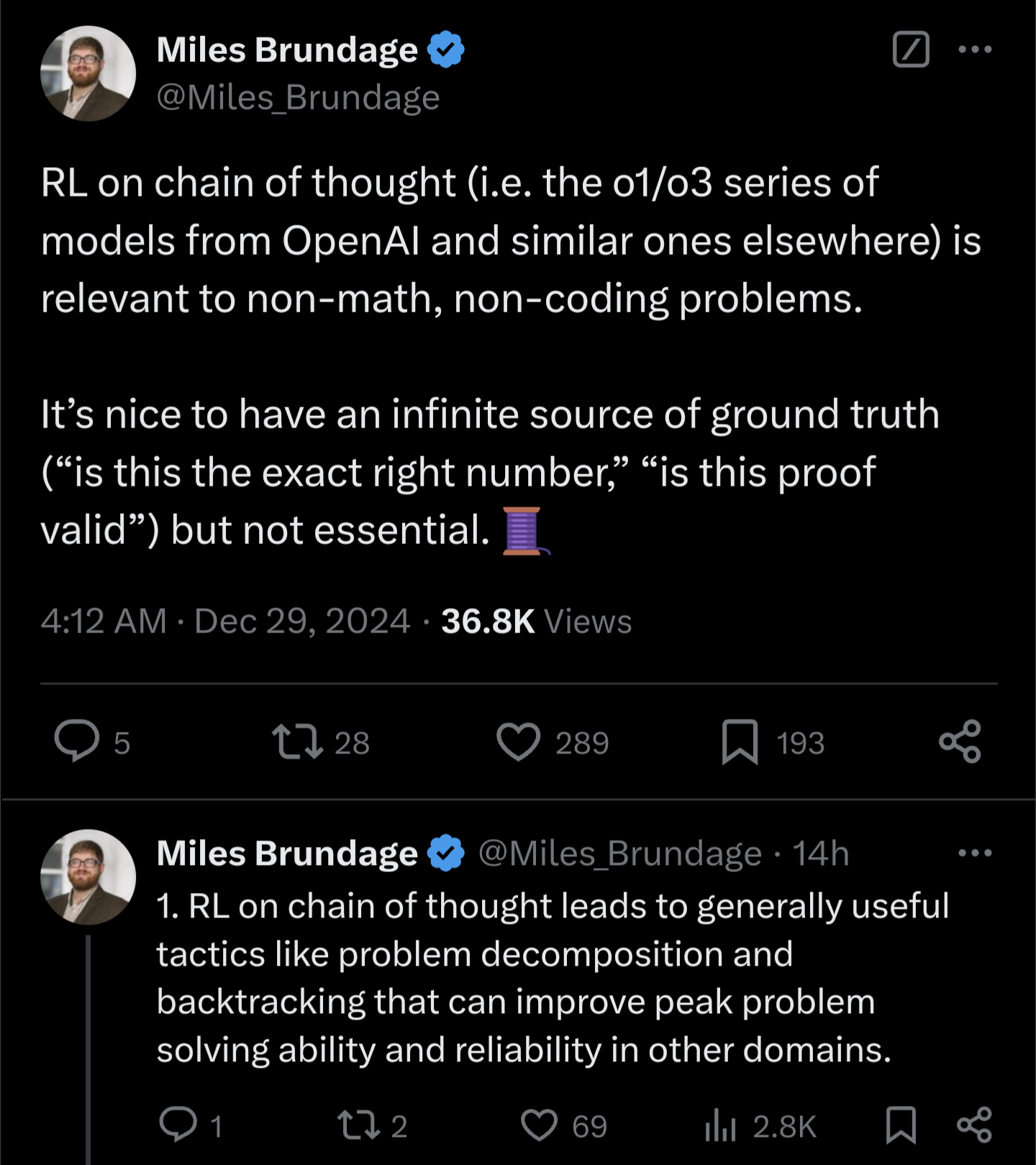Open main tweet's three-dot more menu
1036x1165 pixels.
click(976, 50)
